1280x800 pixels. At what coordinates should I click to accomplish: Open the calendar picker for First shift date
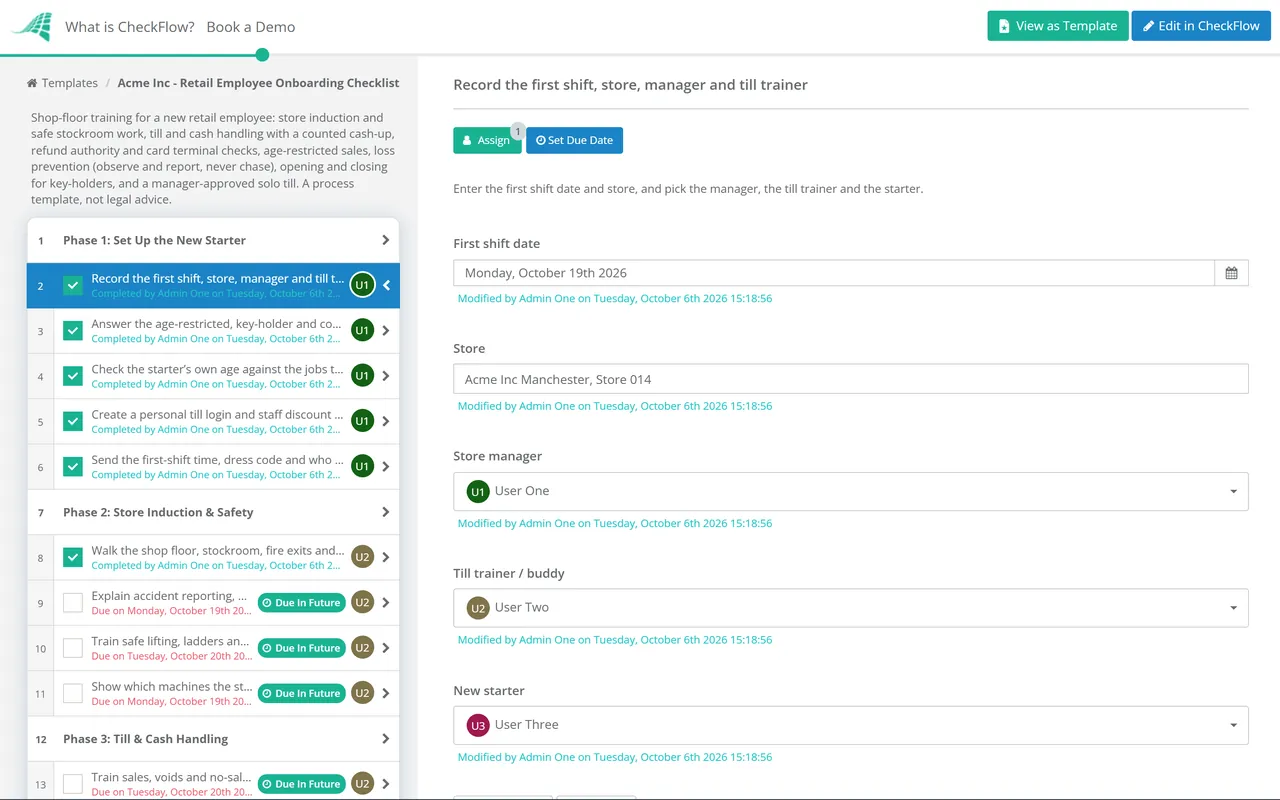tap(1231, 273)
